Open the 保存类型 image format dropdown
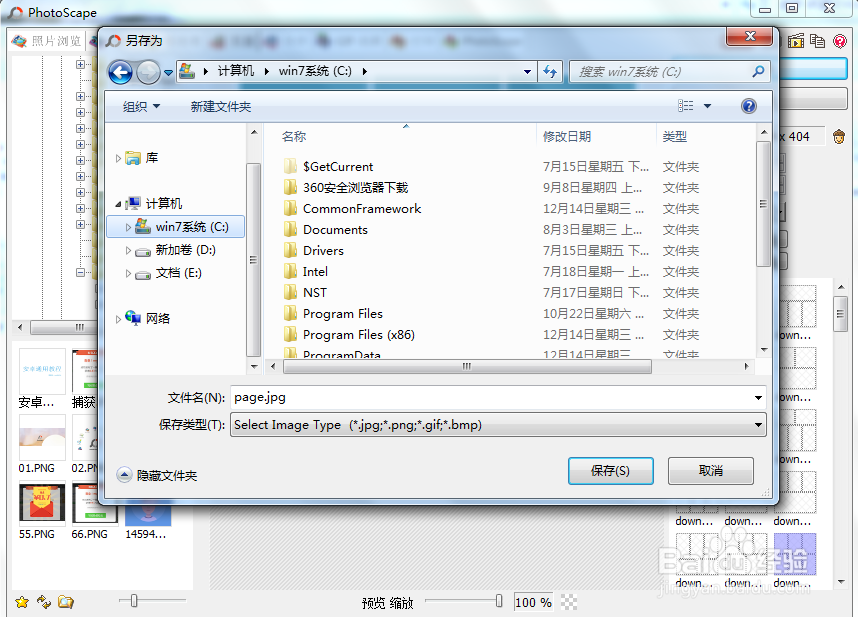This screenshot has height=617, width=858. [x=757, y=425]
